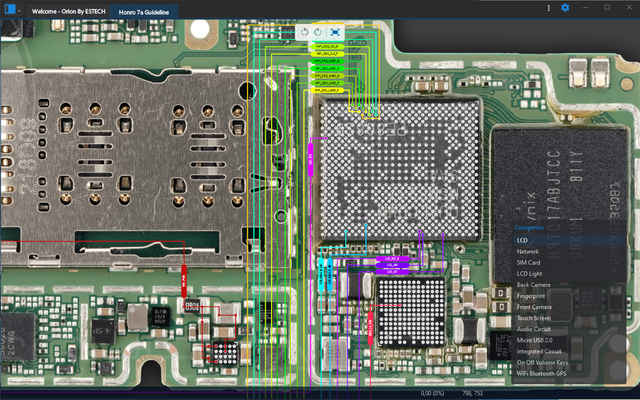640x400 pixels.
Task: Choose On Off Volume Keys category
Action: pyautogui.click(x=542, y=362)
